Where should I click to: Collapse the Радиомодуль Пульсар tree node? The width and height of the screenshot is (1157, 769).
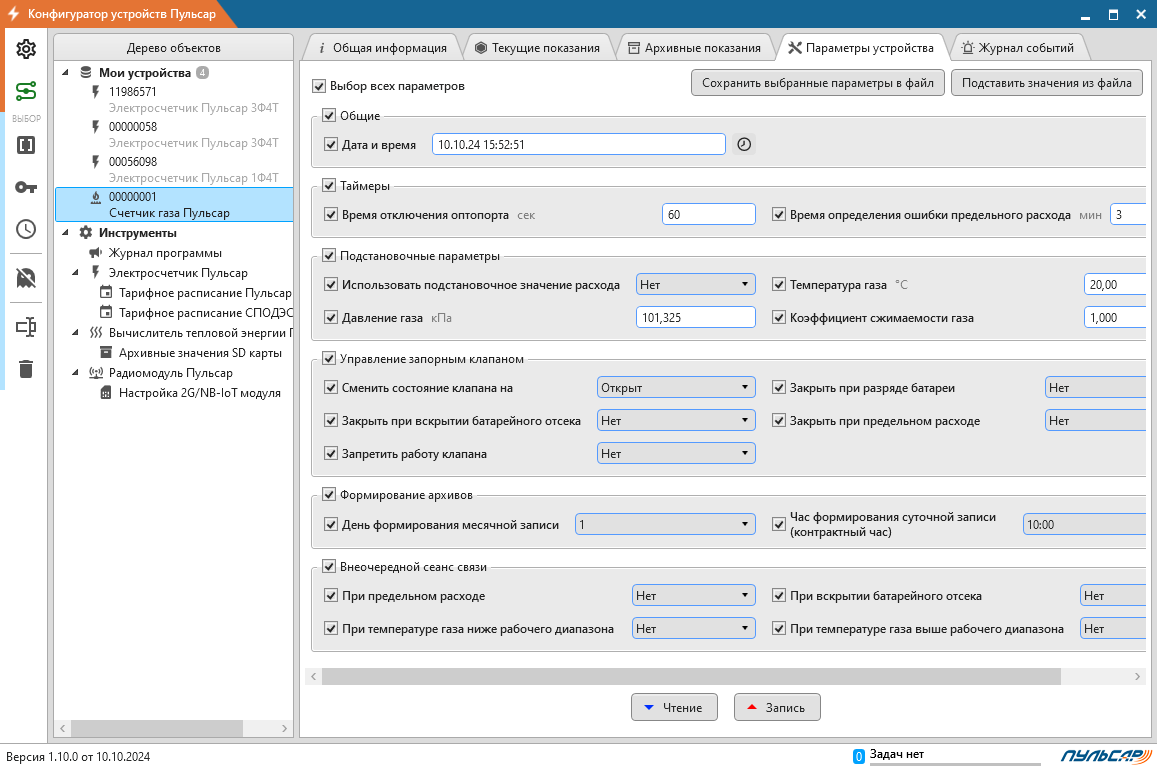coord(75,373)
